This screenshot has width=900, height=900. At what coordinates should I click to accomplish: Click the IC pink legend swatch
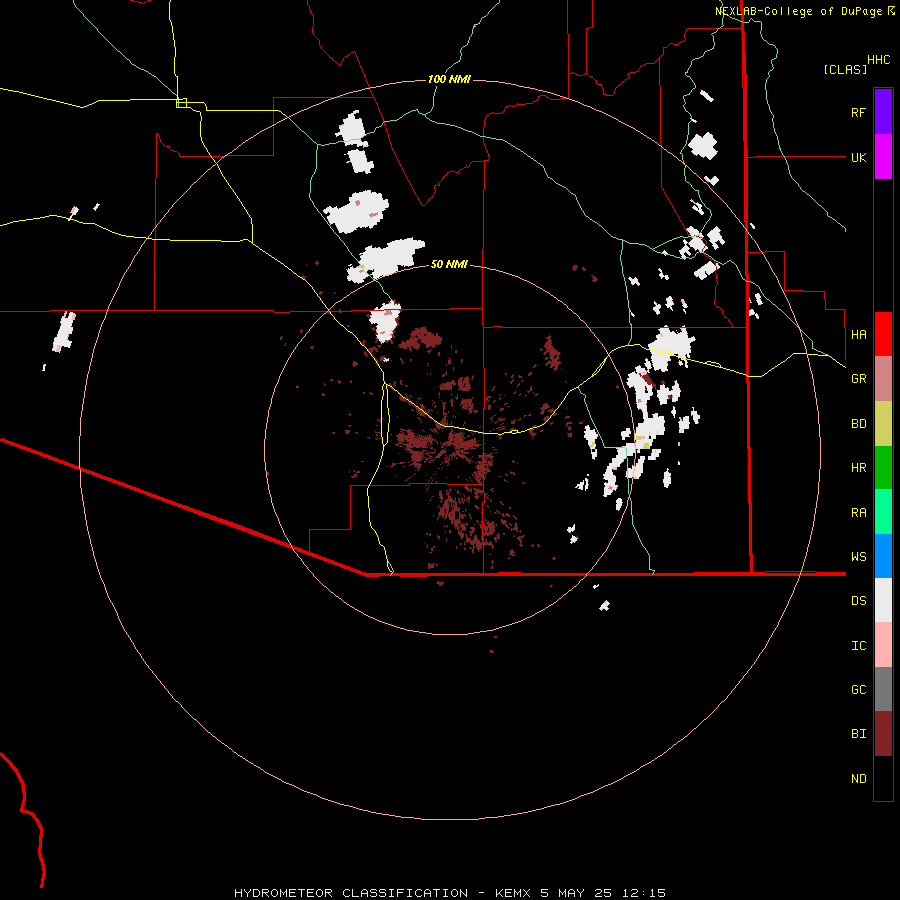(x=883, y=645)
